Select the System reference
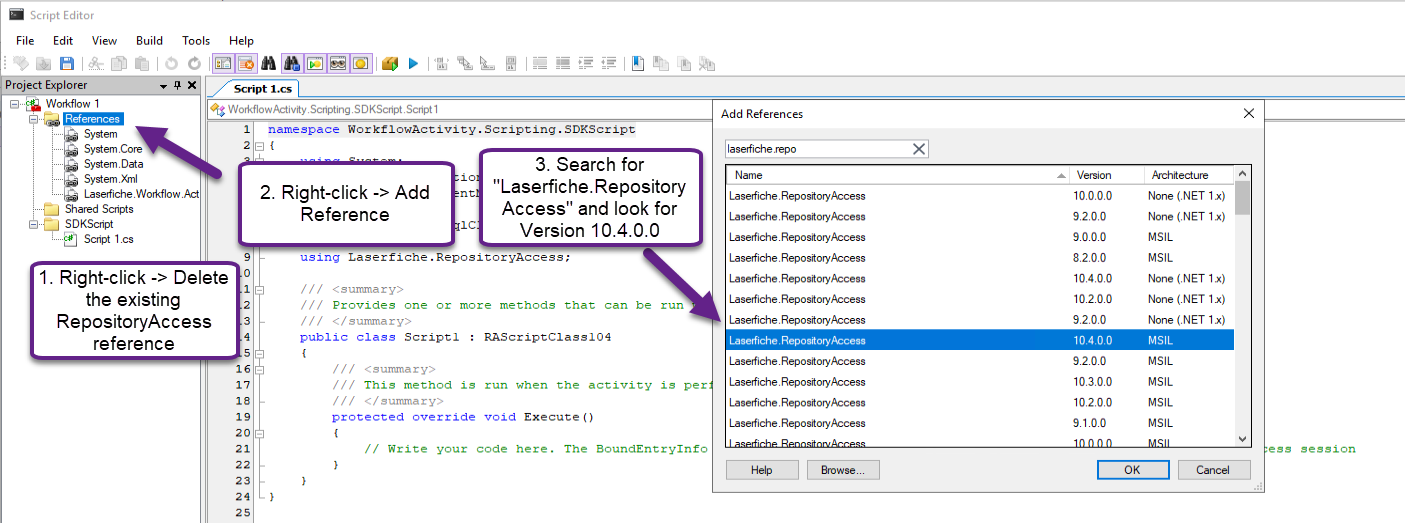The width and height of the screenshot is (1405, 523). pos(100,134)
